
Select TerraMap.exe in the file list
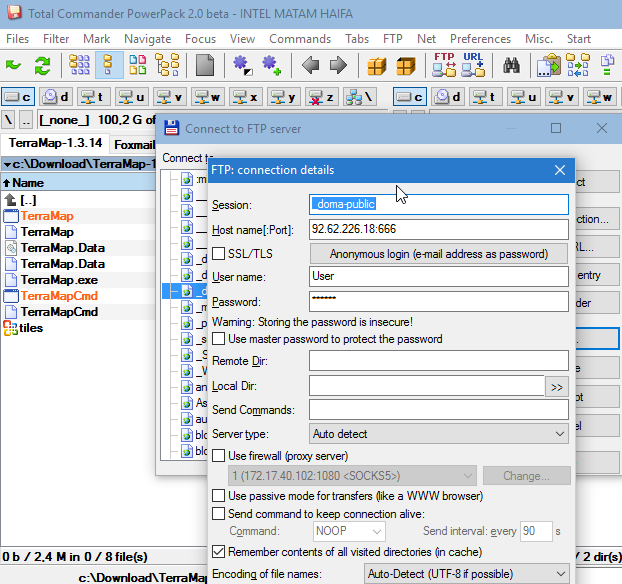point(60,280)
